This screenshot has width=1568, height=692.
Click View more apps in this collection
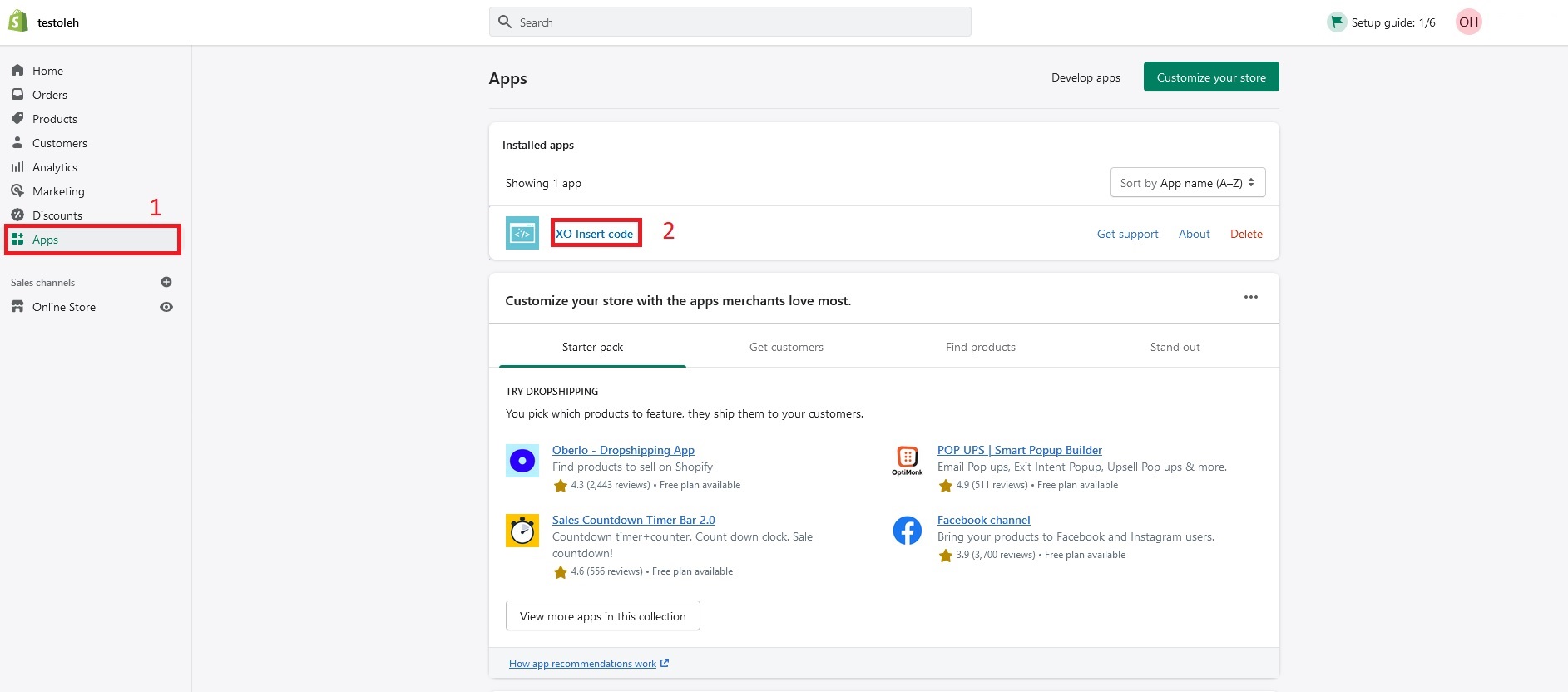[x=603, y=615]
